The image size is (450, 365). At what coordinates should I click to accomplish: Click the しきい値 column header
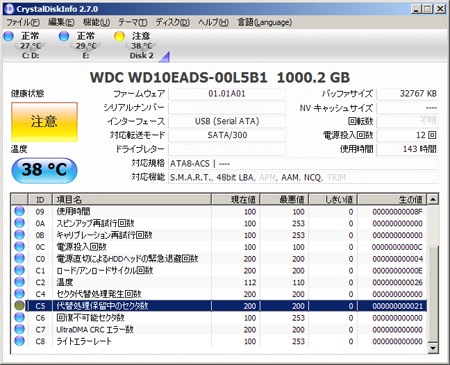(x=333, y=199)
